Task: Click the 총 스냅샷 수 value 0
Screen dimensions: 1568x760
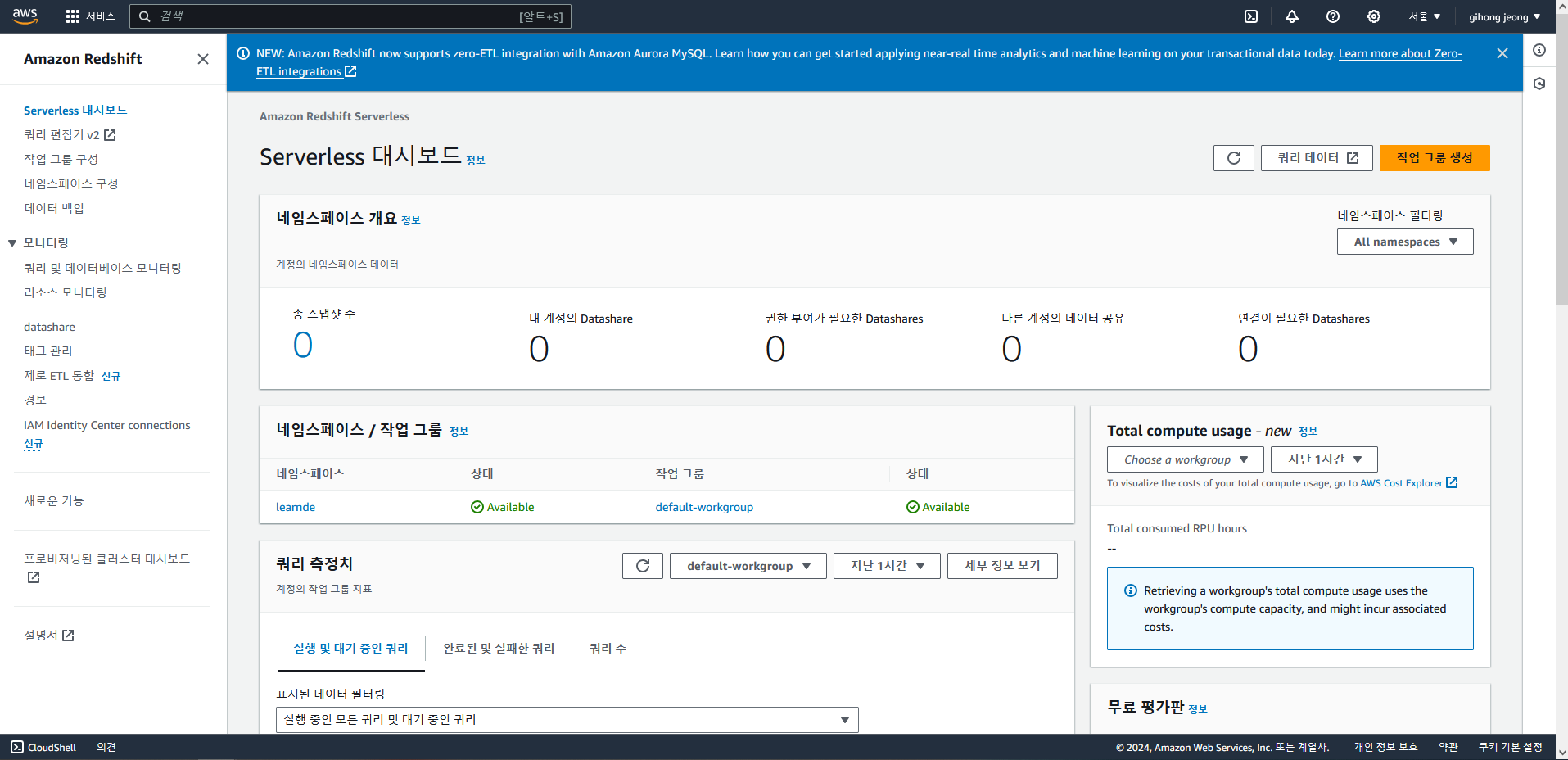Action: coord(303,345)
